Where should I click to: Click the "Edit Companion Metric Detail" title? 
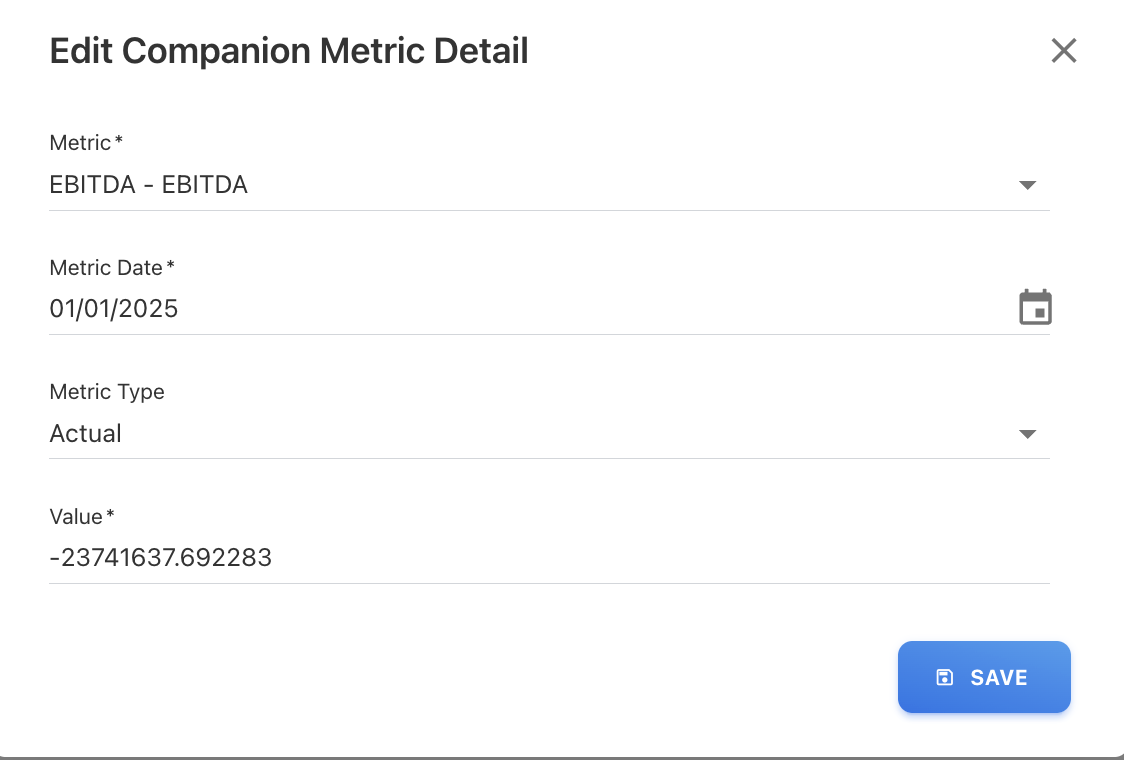[x=289, y=51]
